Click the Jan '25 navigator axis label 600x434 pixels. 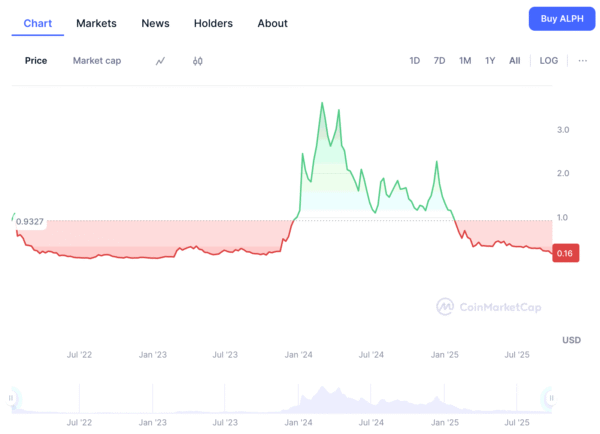[445, 423]
